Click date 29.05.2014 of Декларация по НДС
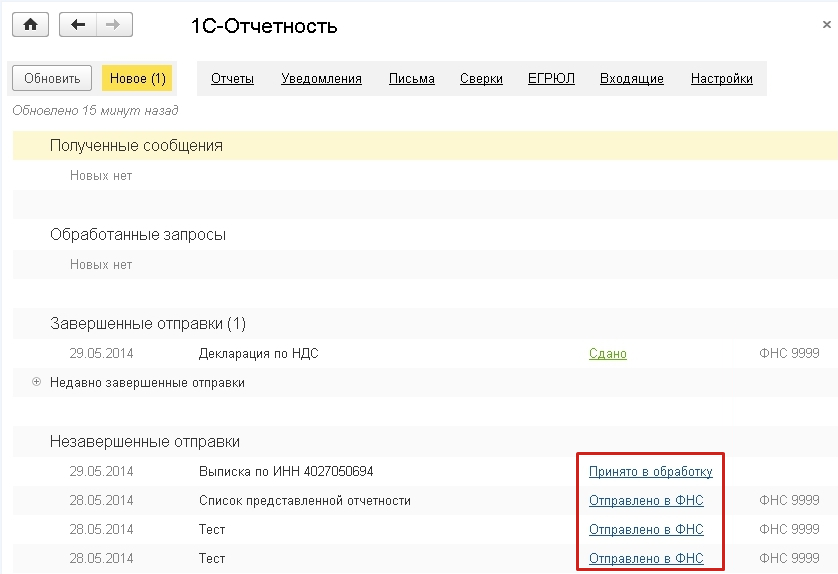 point(101,353)
